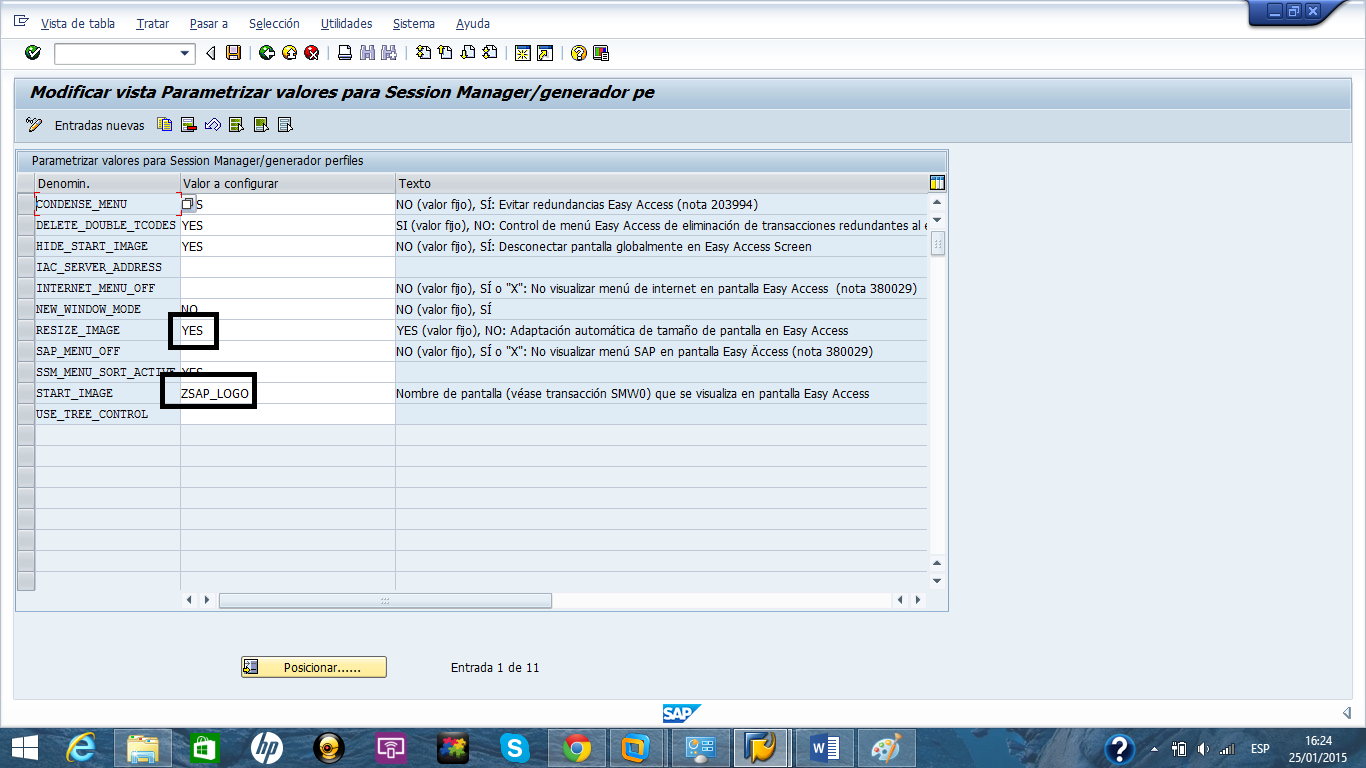Toggle display/change mode with the pencil icon
The width and height of the screenshot is (1366, 768).
click(34, 125)
